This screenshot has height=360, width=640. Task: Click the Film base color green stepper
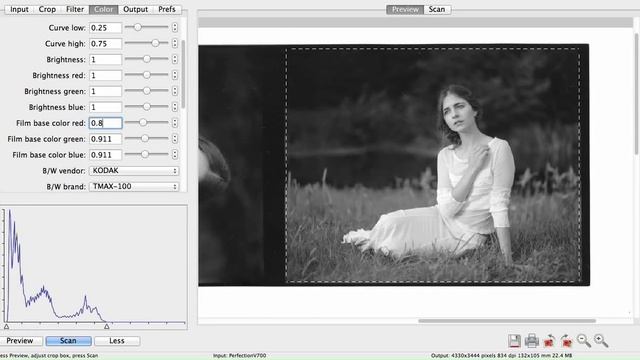(175, 139)
